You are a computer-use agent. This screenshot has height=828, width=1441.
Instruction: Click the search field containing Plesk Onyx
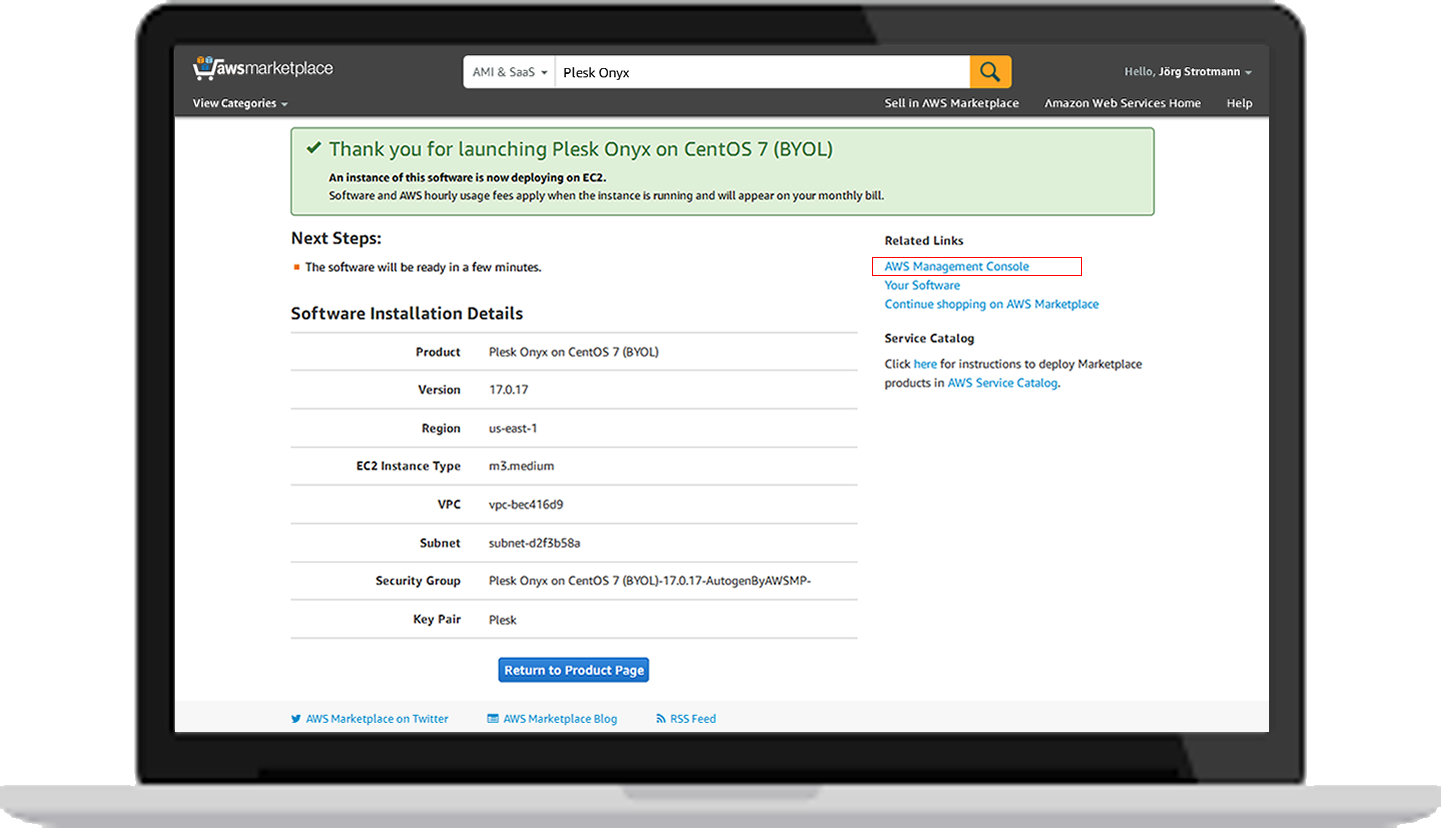[762, 72]
